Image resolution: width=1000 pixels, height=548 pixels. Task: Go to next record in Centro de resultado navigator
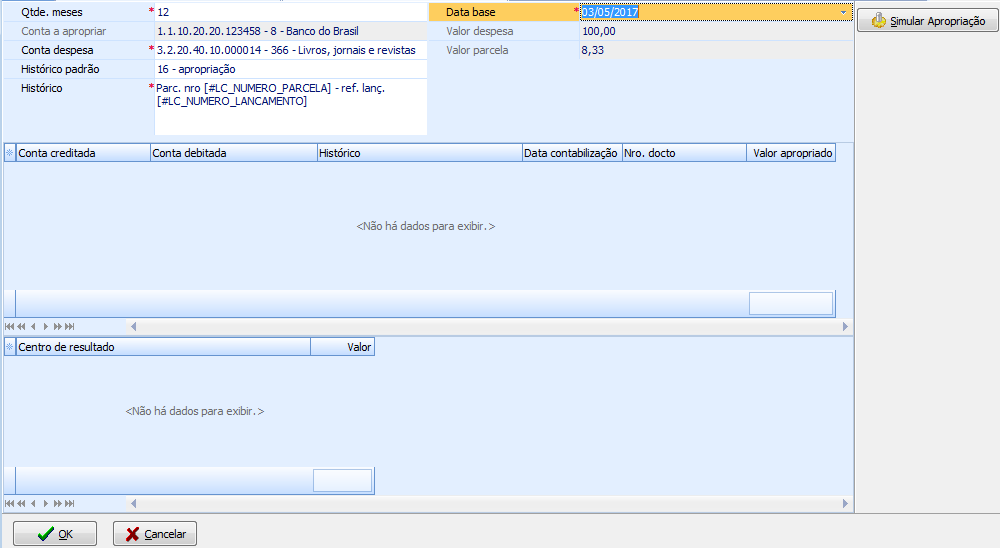click(x=45, y=503)
